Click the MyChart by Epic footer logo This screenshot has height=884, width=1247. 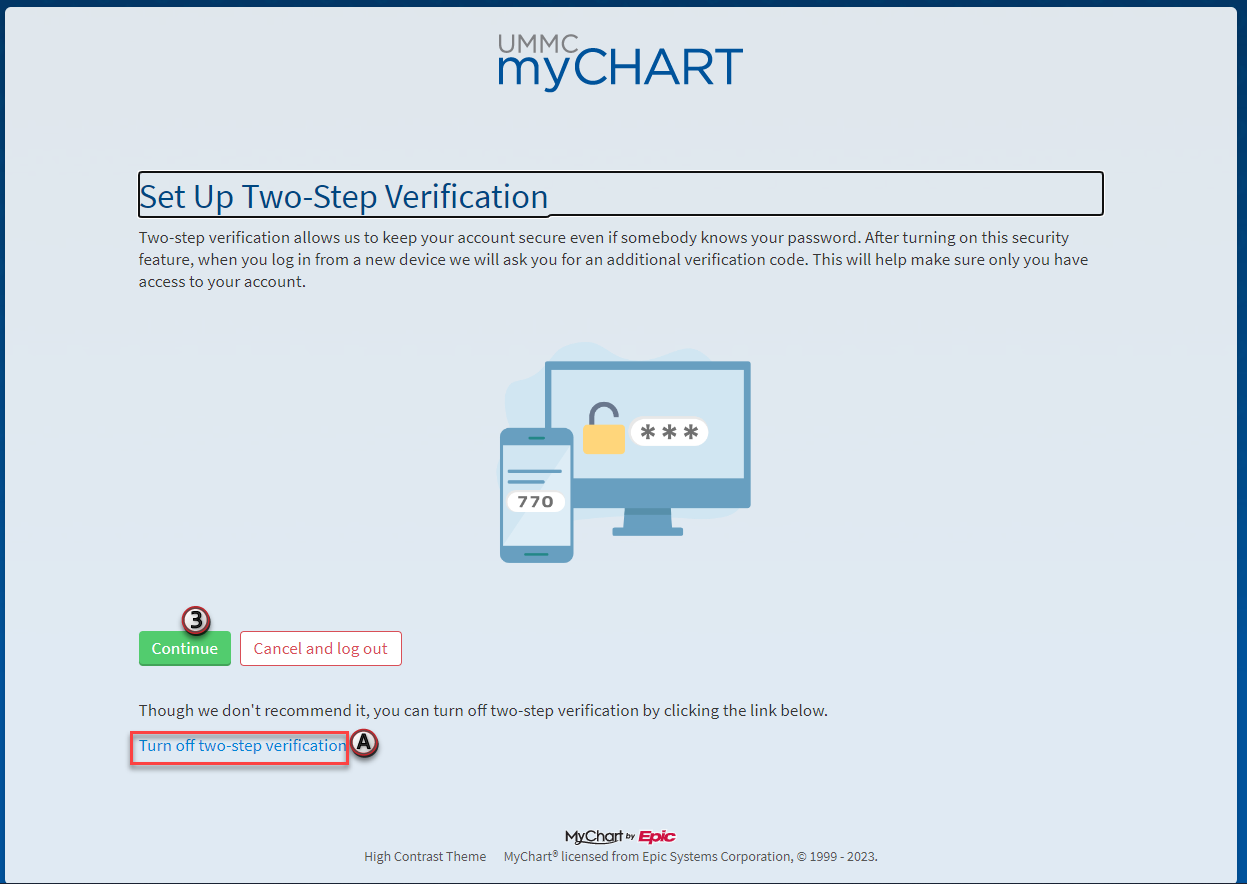click(x=620, y=836)
